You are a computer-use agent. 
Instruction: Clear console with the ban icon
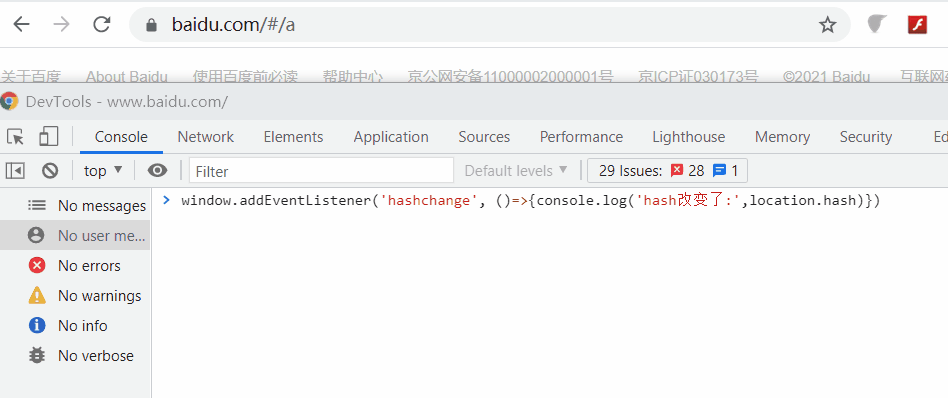tap(50, 171)
